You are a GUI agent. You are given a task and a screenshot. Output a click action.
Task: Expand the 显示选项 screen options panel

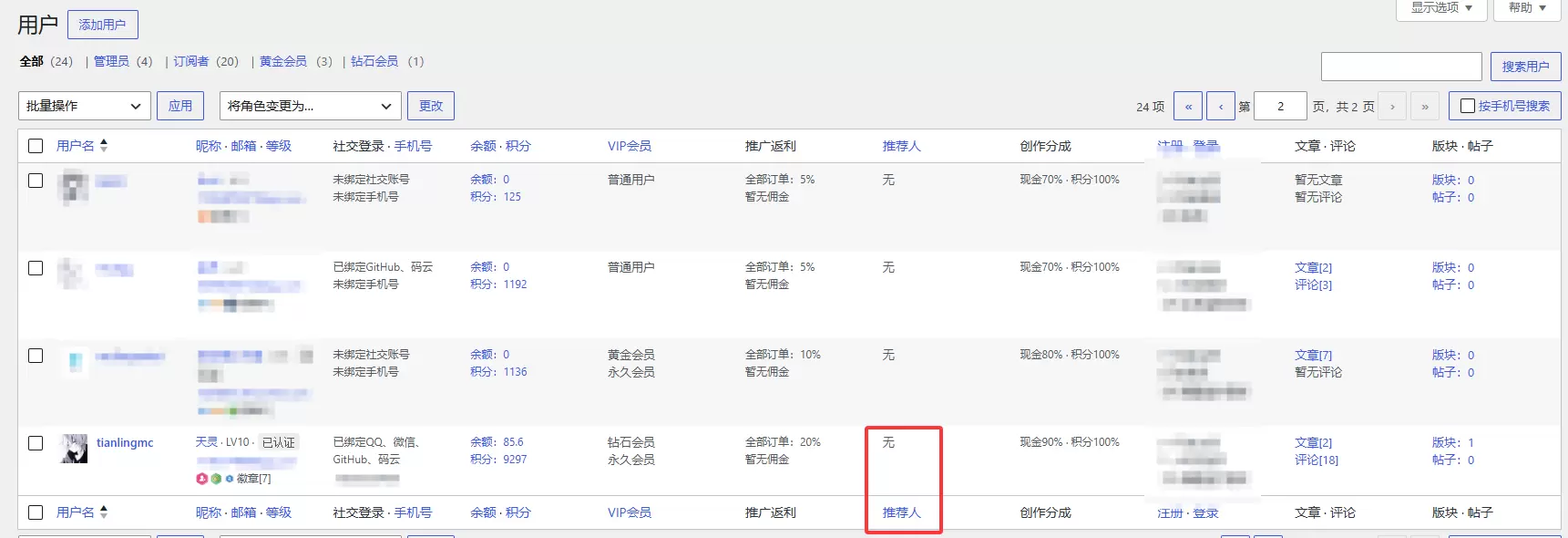pos(1441,8)
